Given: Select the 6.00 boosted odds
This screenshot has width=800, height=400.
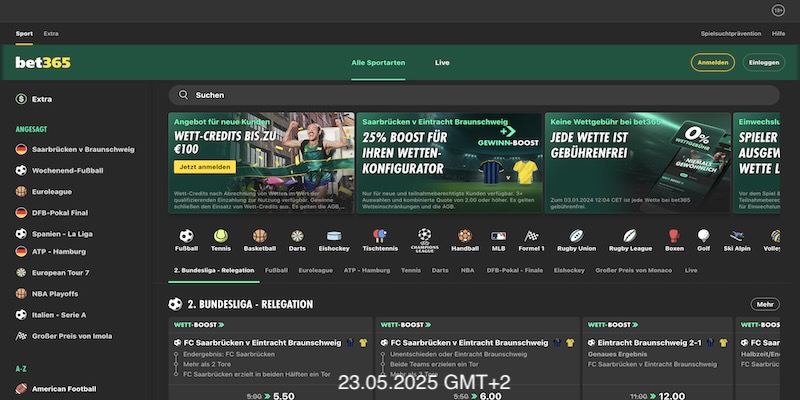Looking at the screenshot, I should click(x=491, y=395).
